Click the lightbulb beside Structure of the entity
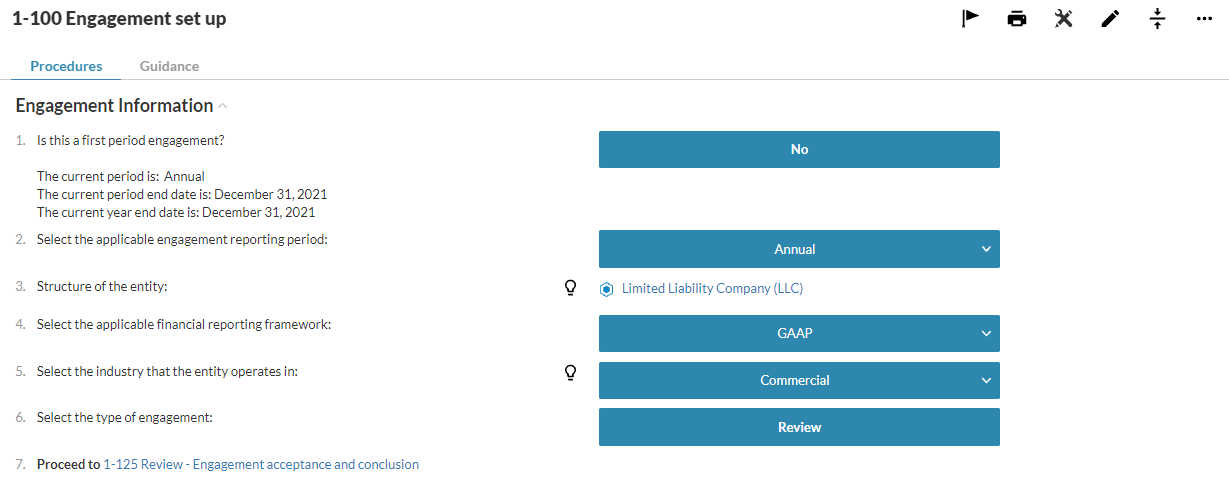The width and height of the screenshot is (1229, 477). click(x=571, y=288)
